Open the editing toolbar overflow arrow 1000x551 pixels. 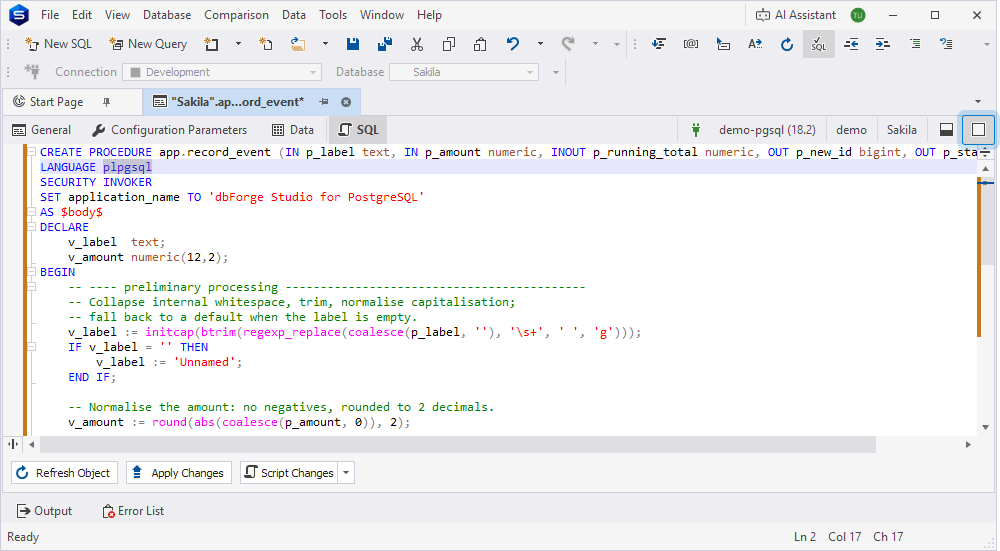click(x=986, y=44)
